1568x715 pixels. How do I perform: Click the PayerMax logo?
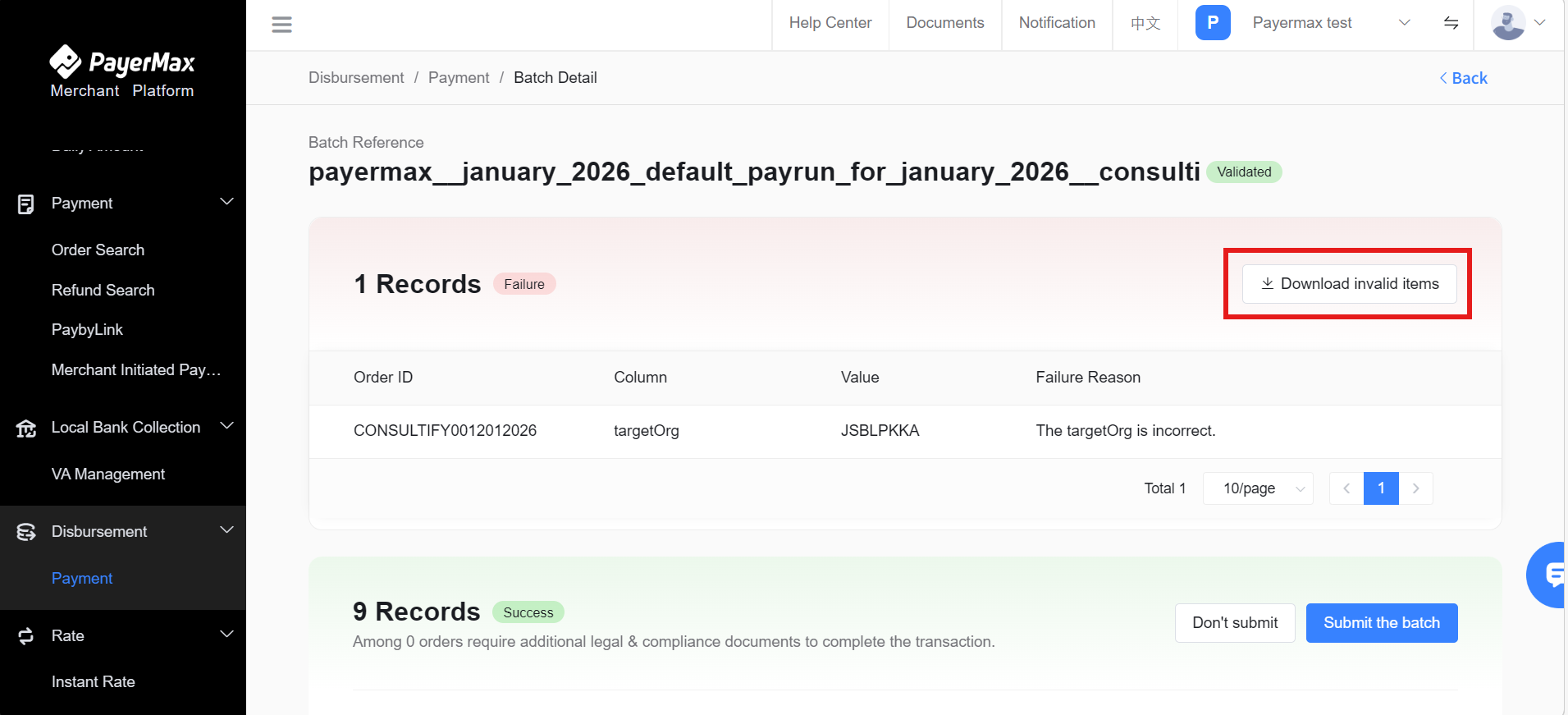122,72
